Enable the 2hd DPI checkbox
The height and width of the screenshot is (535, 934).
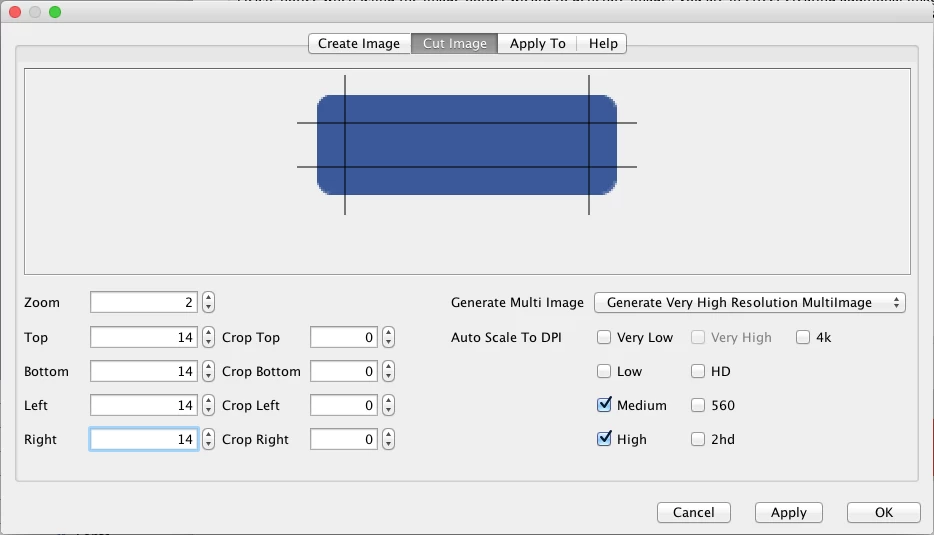[x=698, y=439]
